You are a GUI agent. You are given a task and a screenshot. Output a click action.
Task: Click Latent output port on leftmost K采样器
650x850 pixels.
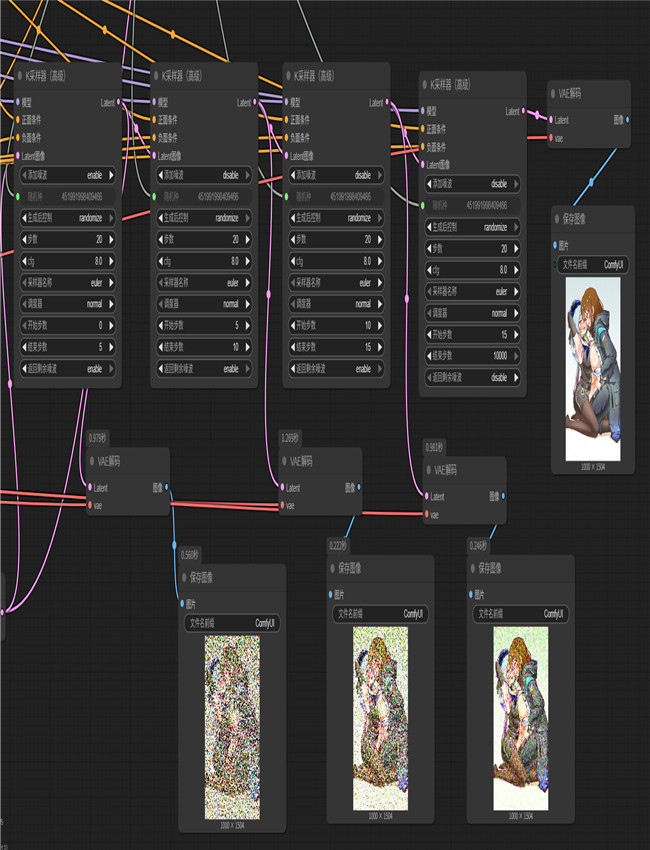pyautogui.click(x=119, y=102)
